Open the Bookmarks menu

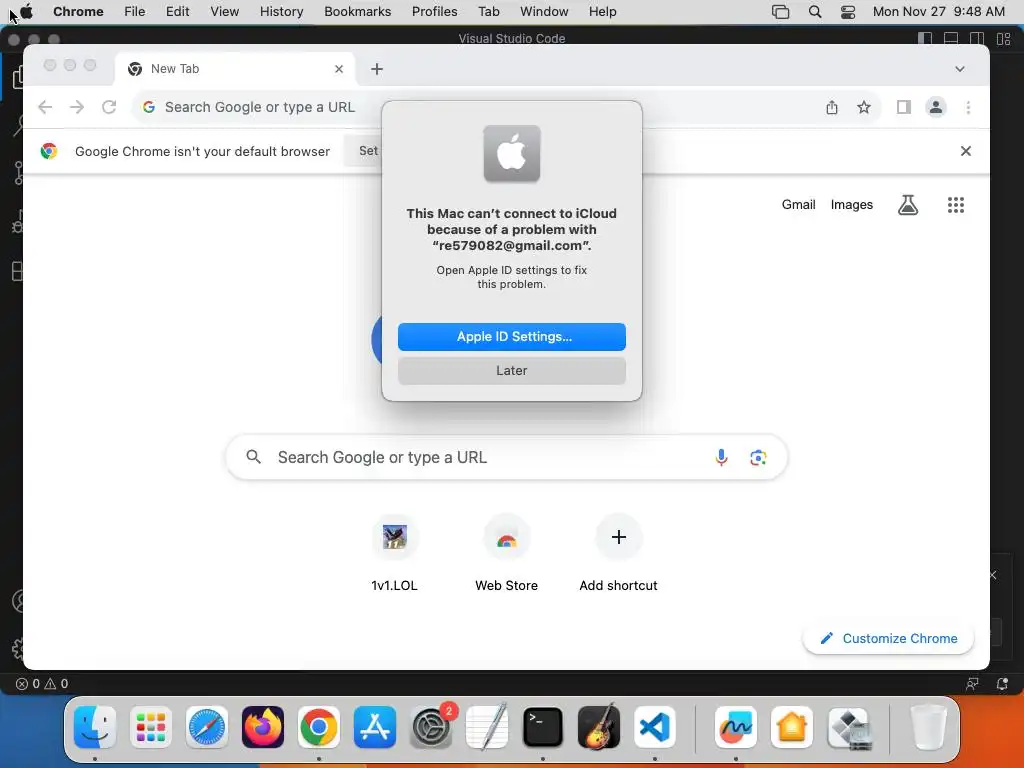click(x=357, y=12)
